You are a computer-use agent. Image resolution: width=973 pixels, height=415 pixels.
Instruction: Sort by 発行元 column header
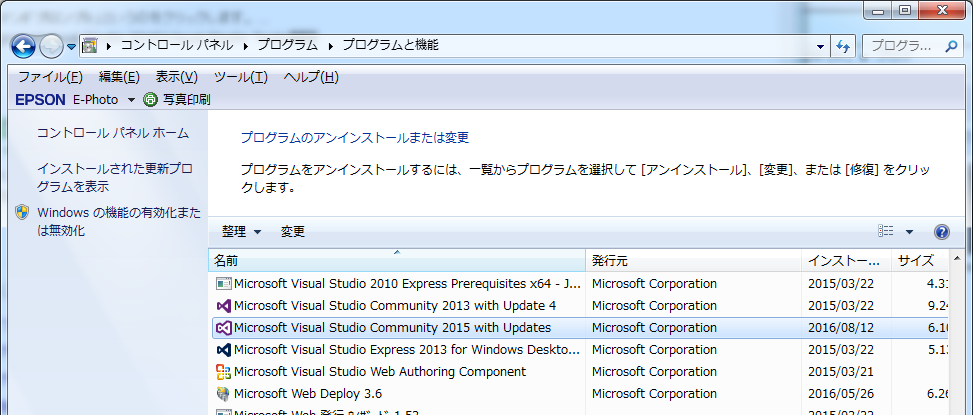(694, 261)
